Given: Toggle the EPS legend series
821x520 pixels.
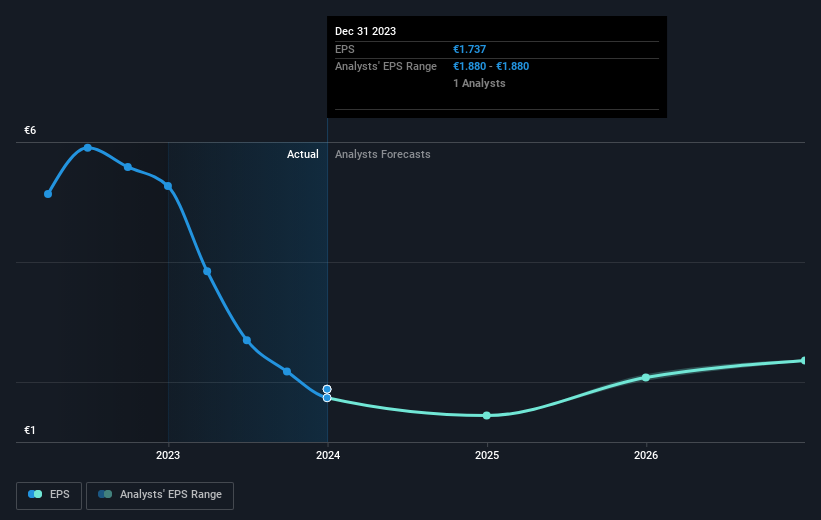Looking at the screenshot, I should (x=49, y=495).
